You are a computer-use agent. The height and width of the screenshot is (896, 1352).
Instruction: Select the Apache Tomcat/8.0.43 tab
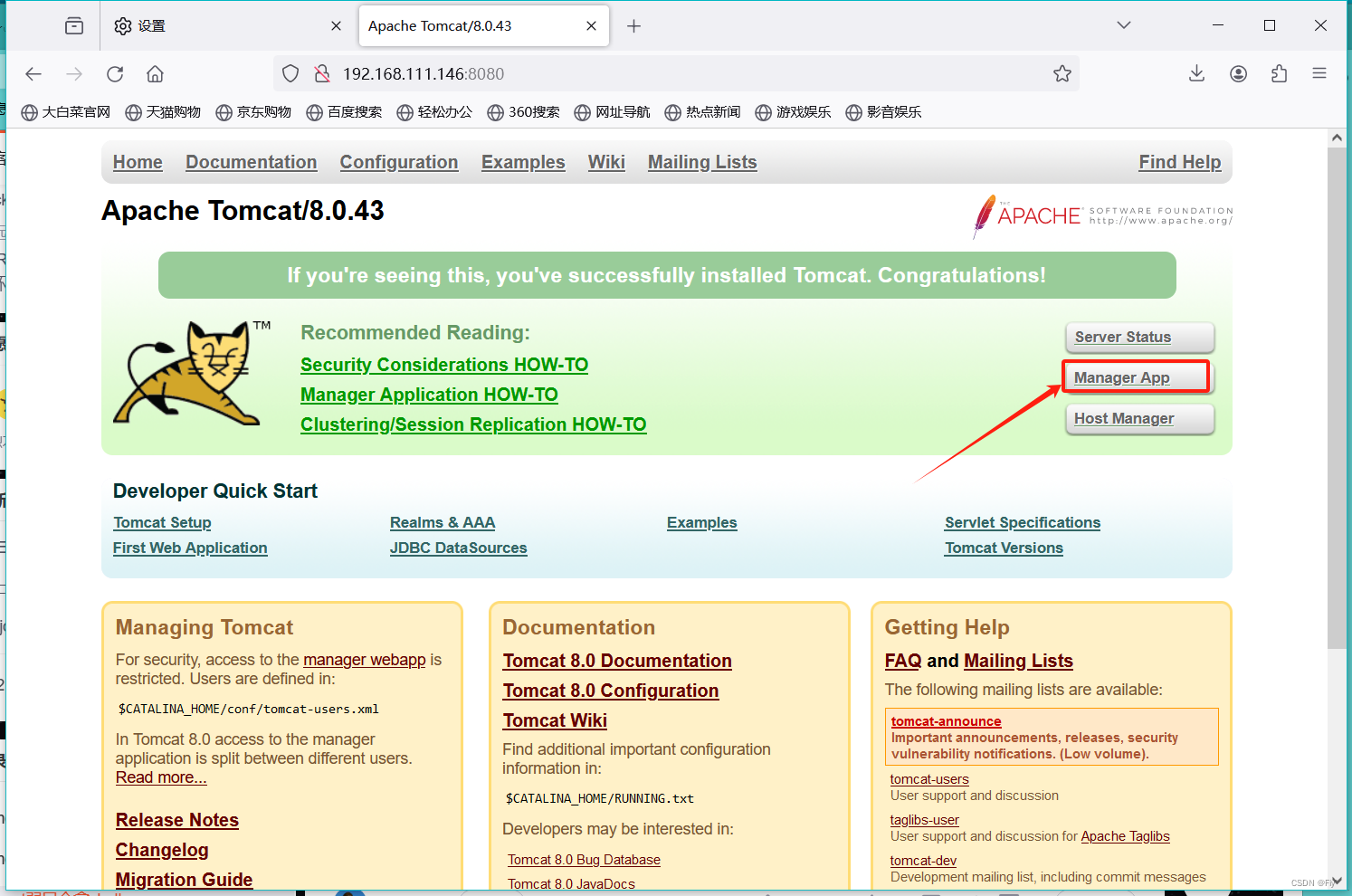pyautogui.click(x=484, y=26)
